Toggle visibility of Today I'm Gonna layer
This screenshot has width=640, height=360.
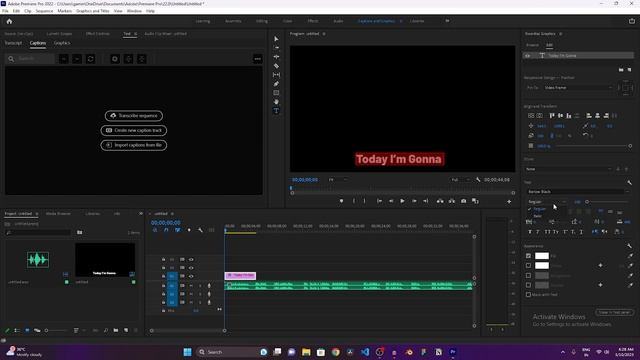(x=528, y=56)
